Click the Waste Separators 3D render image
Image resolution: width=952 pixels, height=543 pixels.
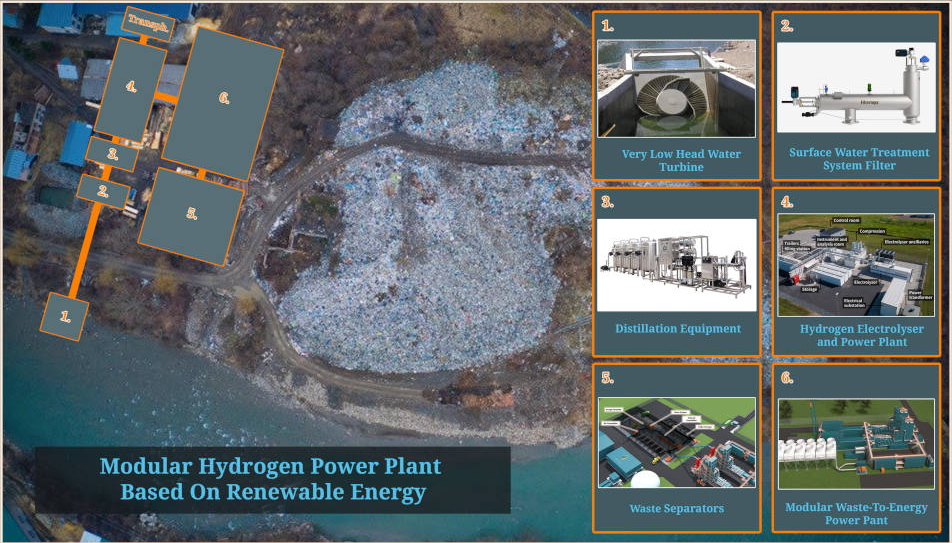(x=676, y=443)
